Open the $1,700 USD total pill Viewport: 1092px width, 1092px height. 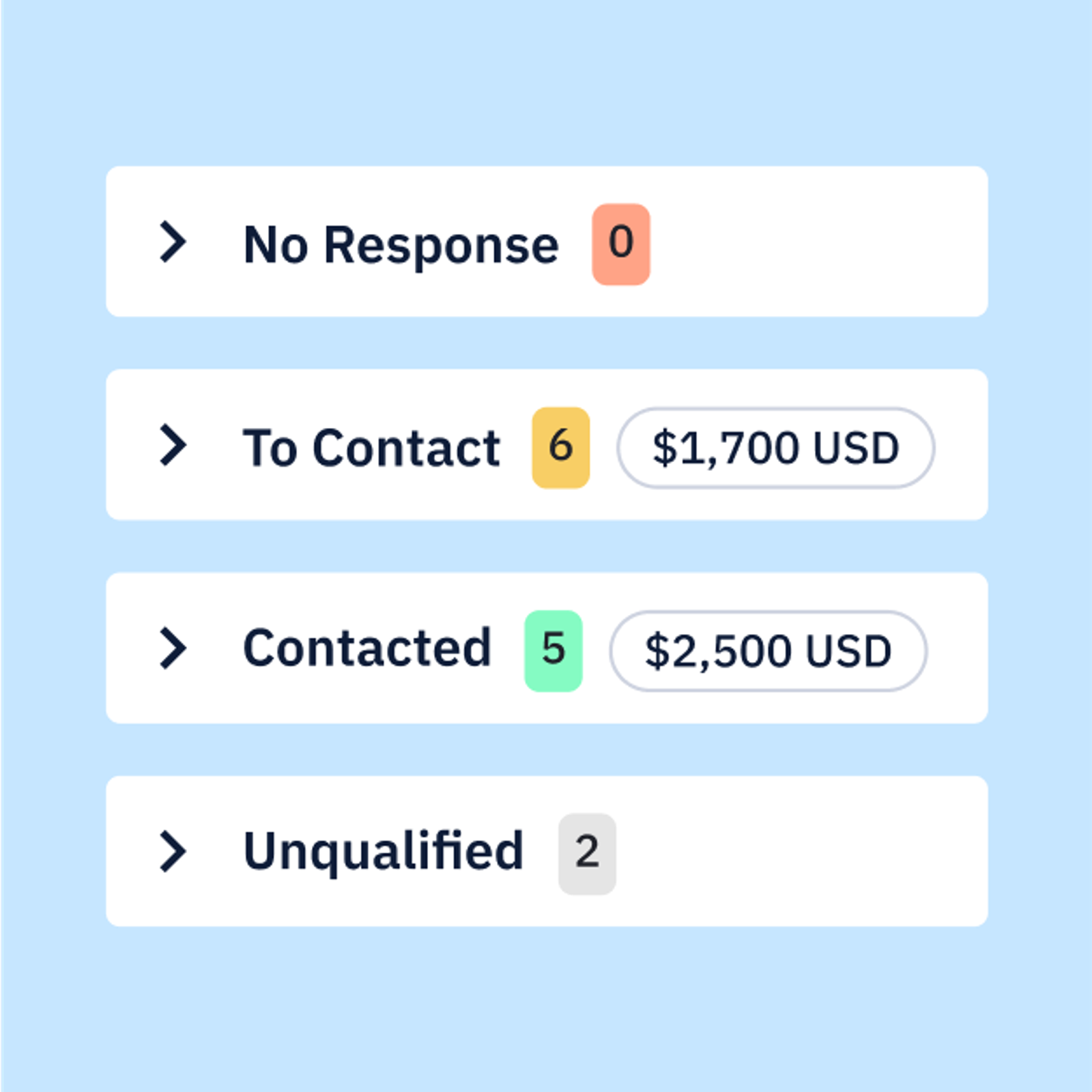(x=775, y=448)
